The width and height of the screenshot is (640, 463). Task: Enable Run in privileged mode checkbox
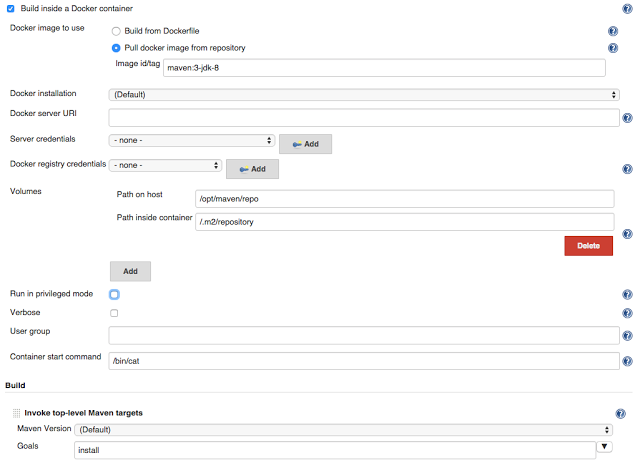pyautogui.click(x=114, y=294)
